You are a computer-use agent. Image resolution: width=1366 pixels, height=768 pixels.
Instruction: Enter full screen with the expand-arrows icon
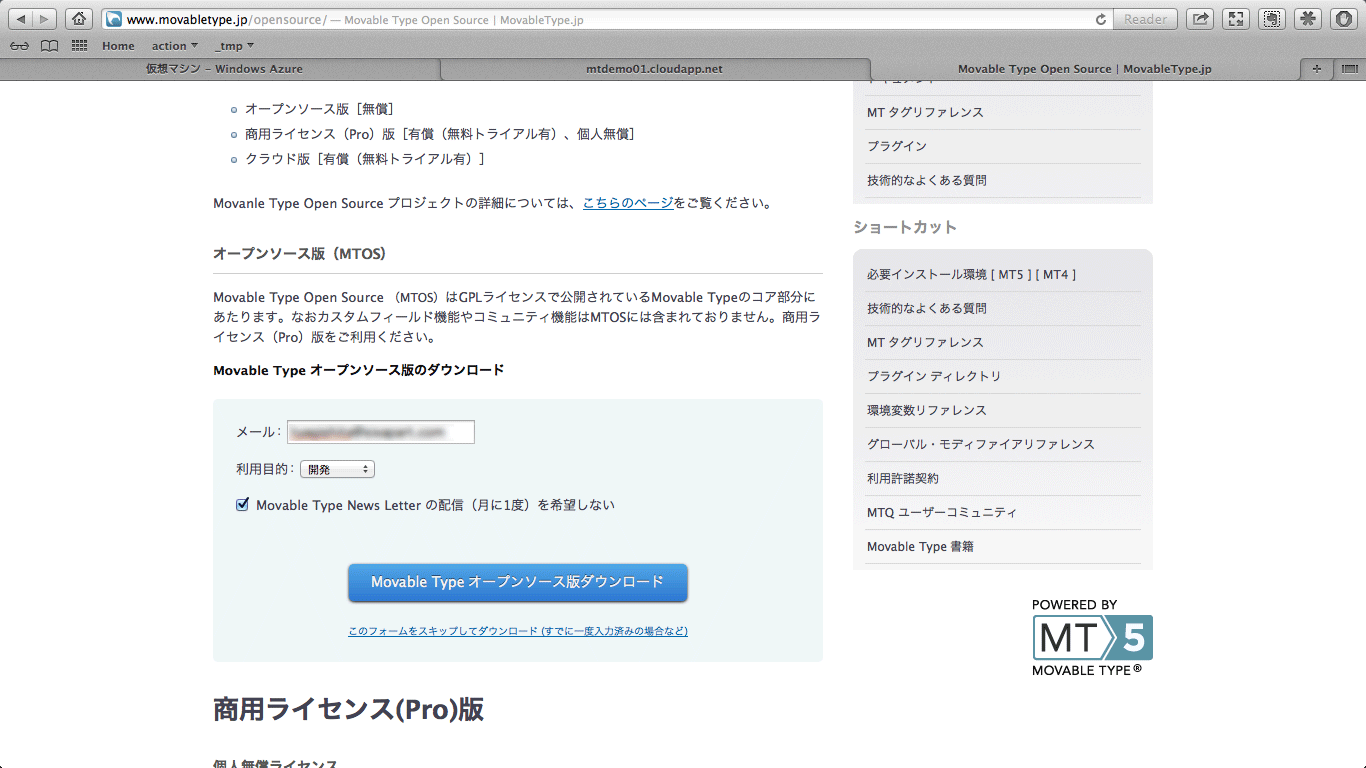[1236, 19]
